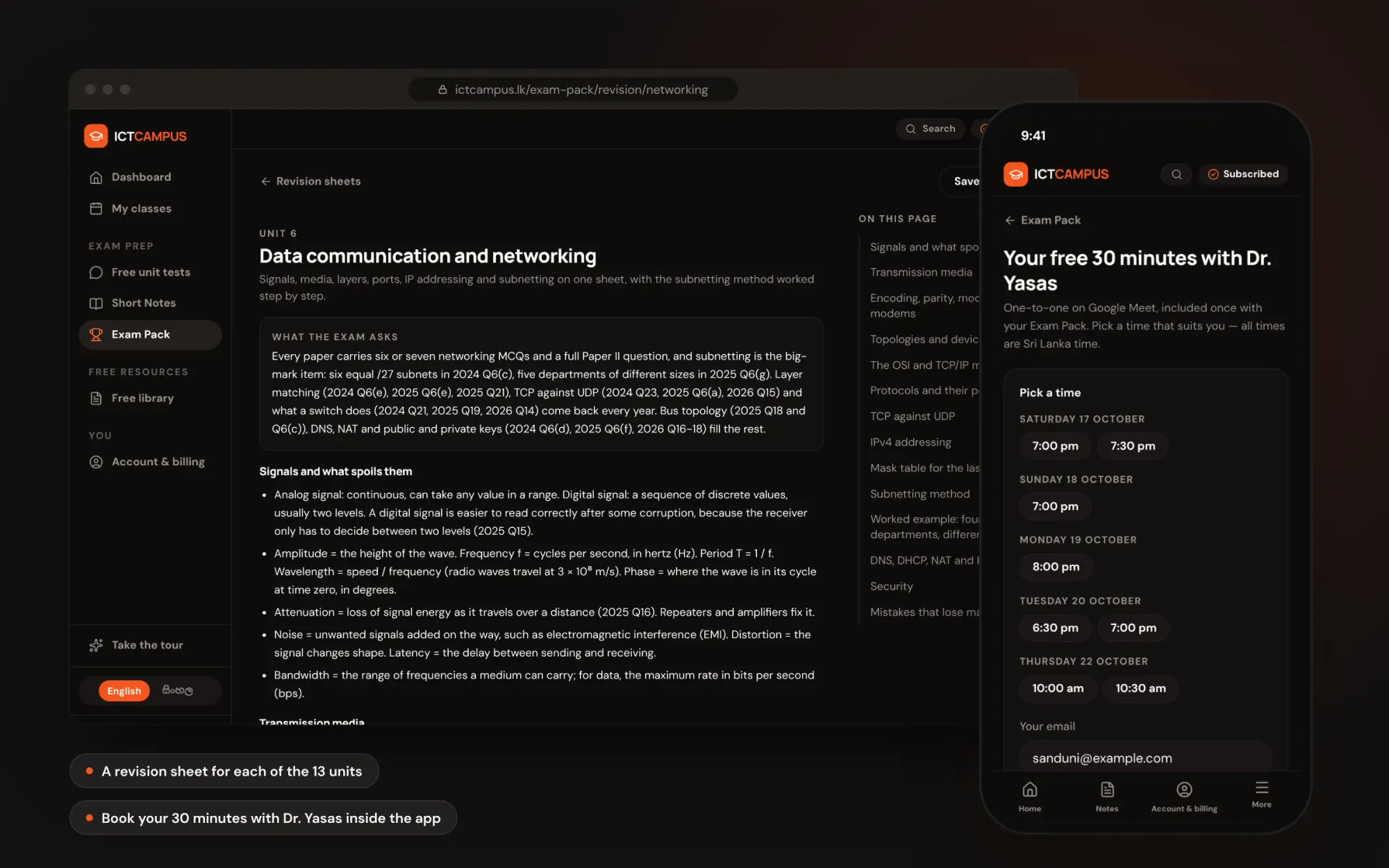Viewport: 1389px width, 868px height.
Task: Go back to Revision sheets
Action: point(310,181)
